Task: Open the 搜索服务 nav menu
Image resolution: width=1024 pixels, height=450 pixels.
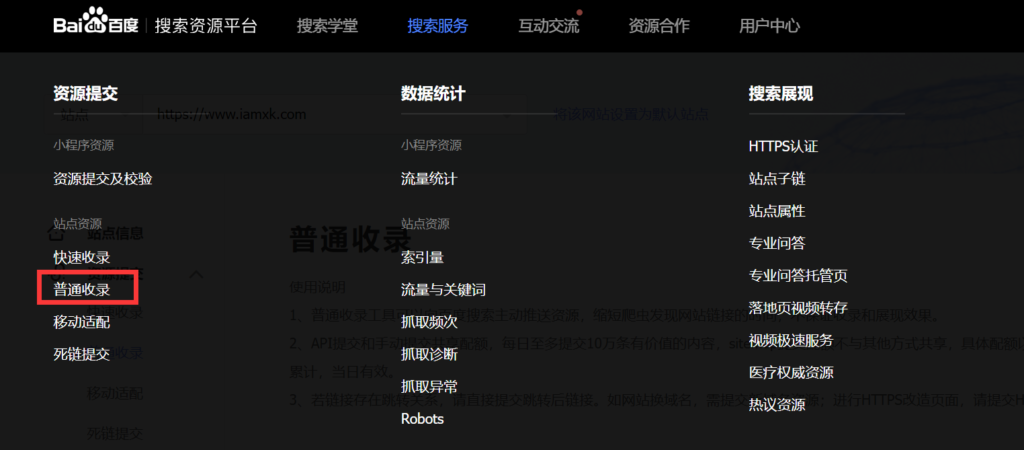Action: (437, 26)
